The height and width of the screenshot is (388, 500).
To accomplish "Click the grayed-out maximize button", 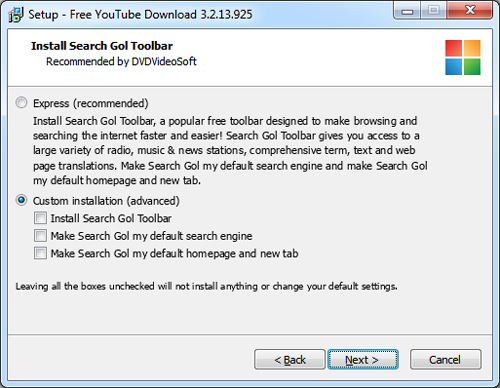I will [x=433, y=11].
